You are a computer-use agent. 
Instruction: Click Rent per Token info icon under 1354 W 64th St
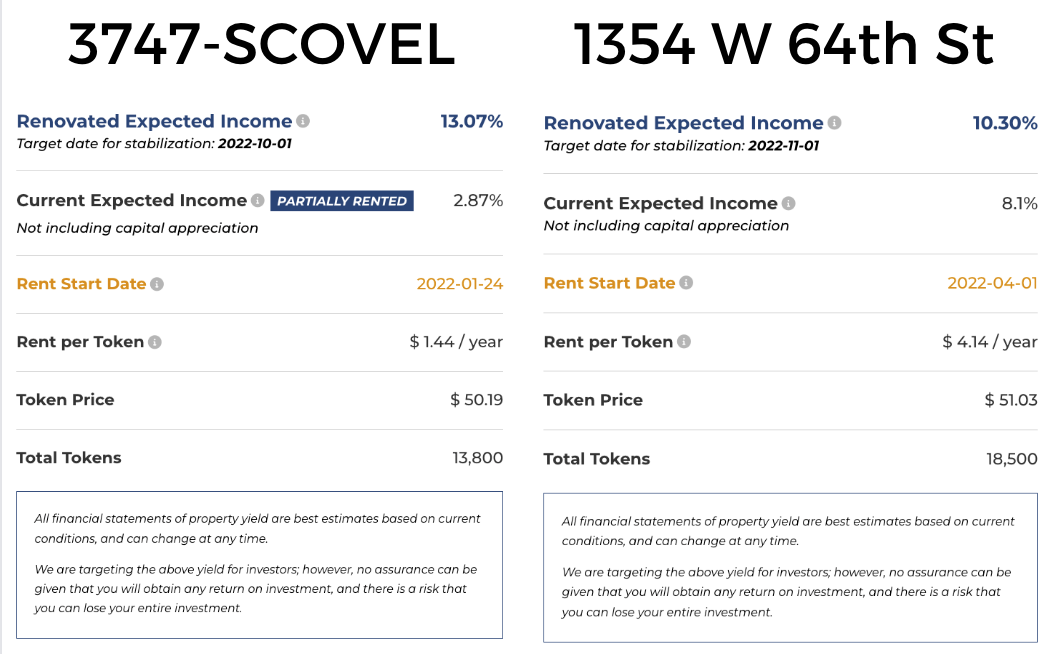684,341
